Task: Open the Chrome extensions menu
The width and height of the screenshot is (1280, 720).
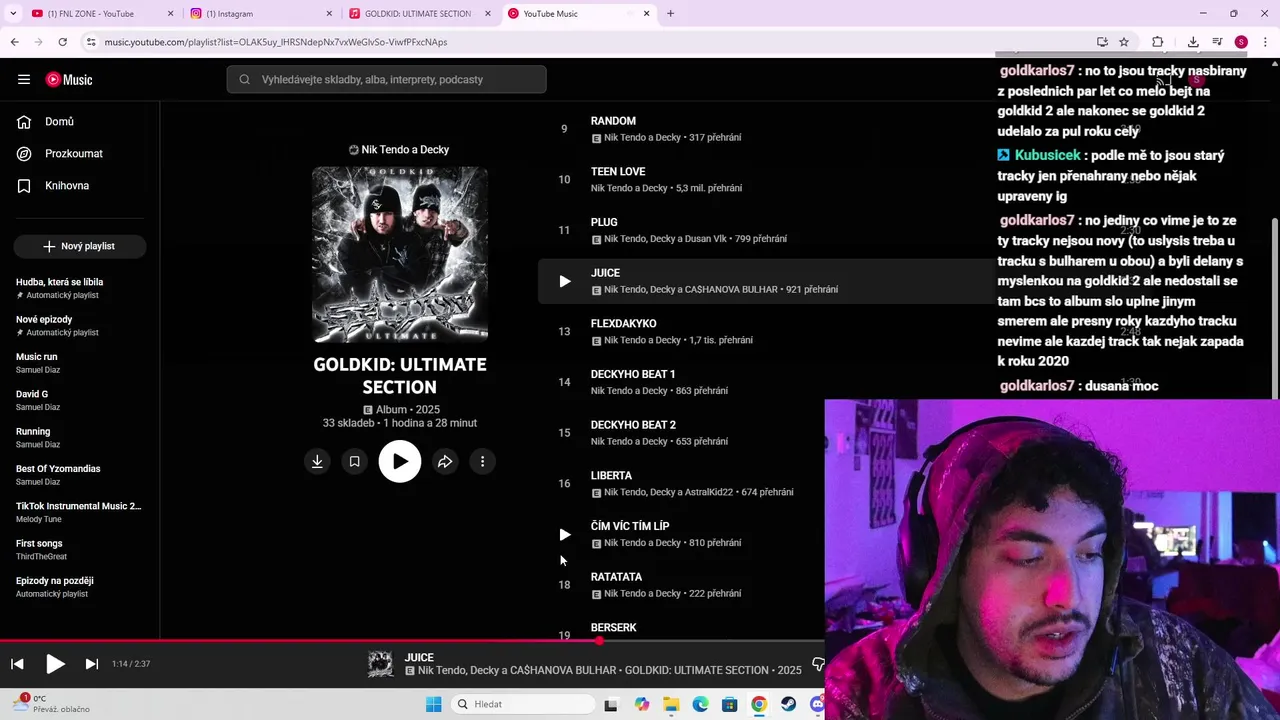Action: 1157,42
